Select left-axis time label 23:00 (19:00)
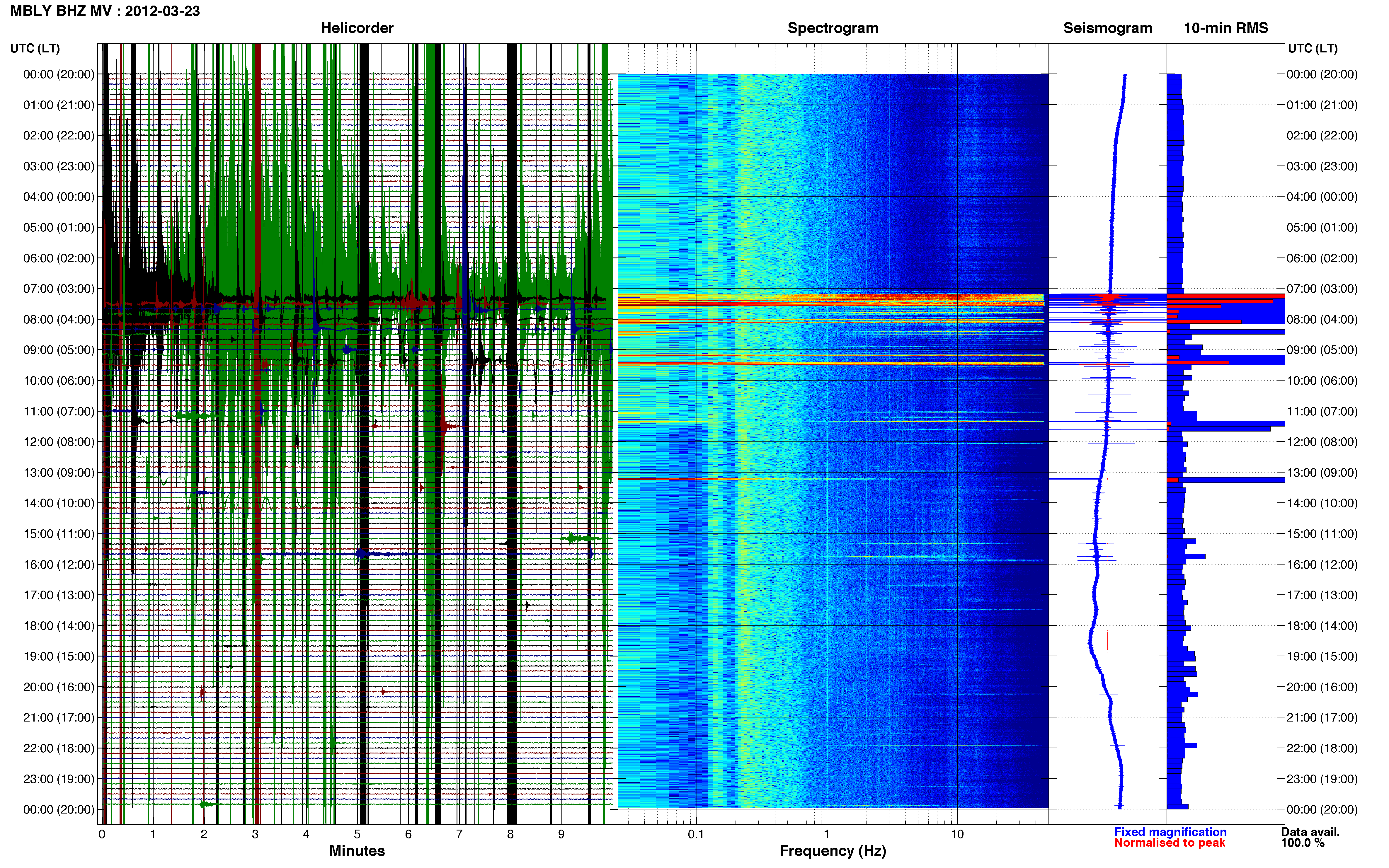The image size is (1389, 868). [59, 779]
